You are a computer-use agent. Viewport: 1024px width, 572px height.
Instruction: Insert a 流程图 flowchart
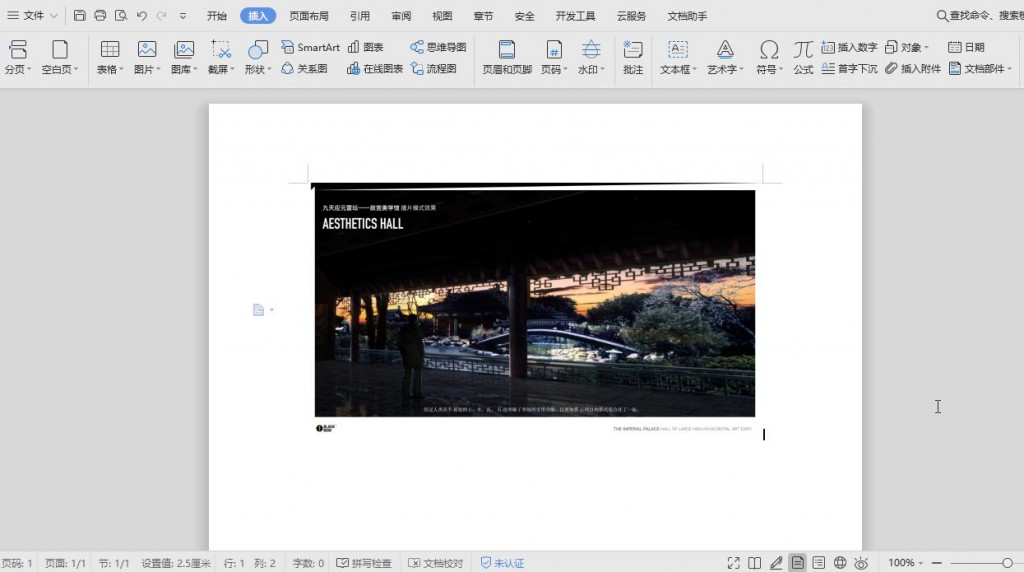pos(434,69)
